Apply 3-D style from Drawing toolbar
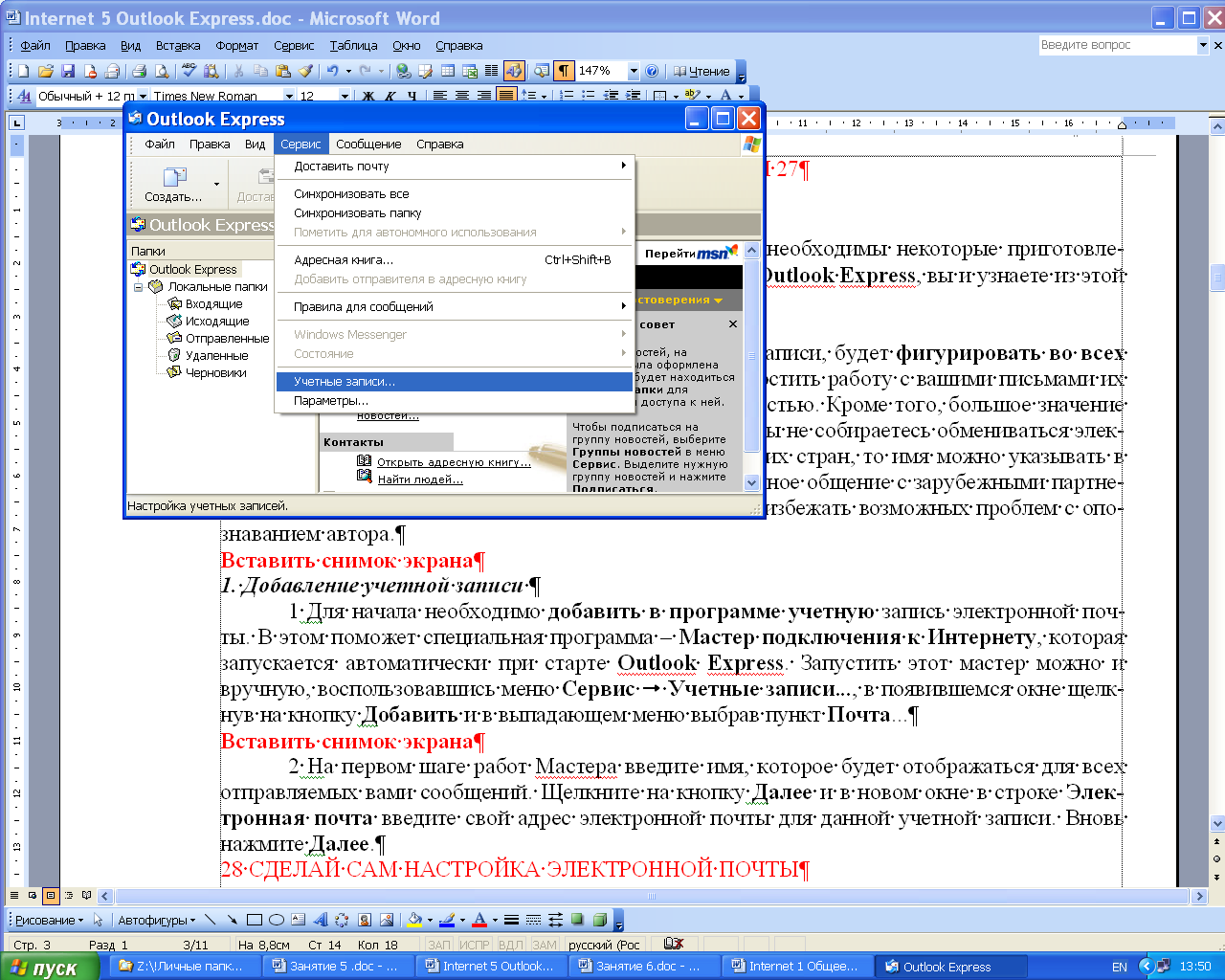Image resolution: width=1225 pixels, height=980 pixels. tap(600, 920)
